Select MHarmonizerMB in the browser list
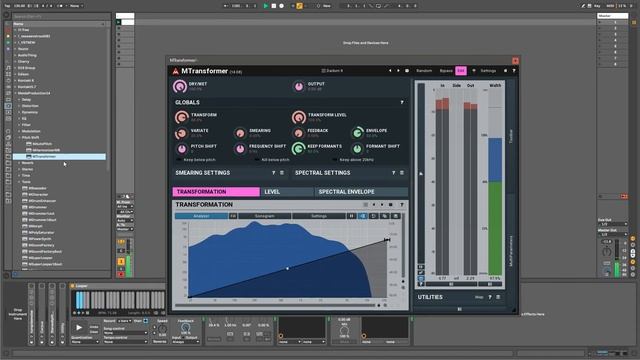This screenshot has height=360, width=640. point(46,150)
